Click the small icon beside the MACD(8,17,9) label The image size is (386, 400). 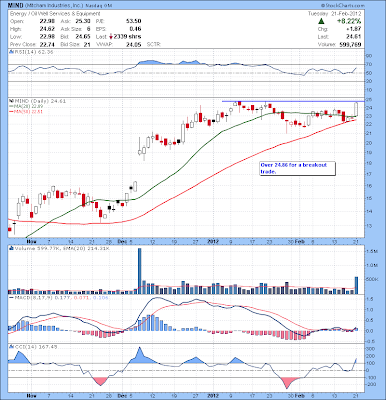[11, 297]
